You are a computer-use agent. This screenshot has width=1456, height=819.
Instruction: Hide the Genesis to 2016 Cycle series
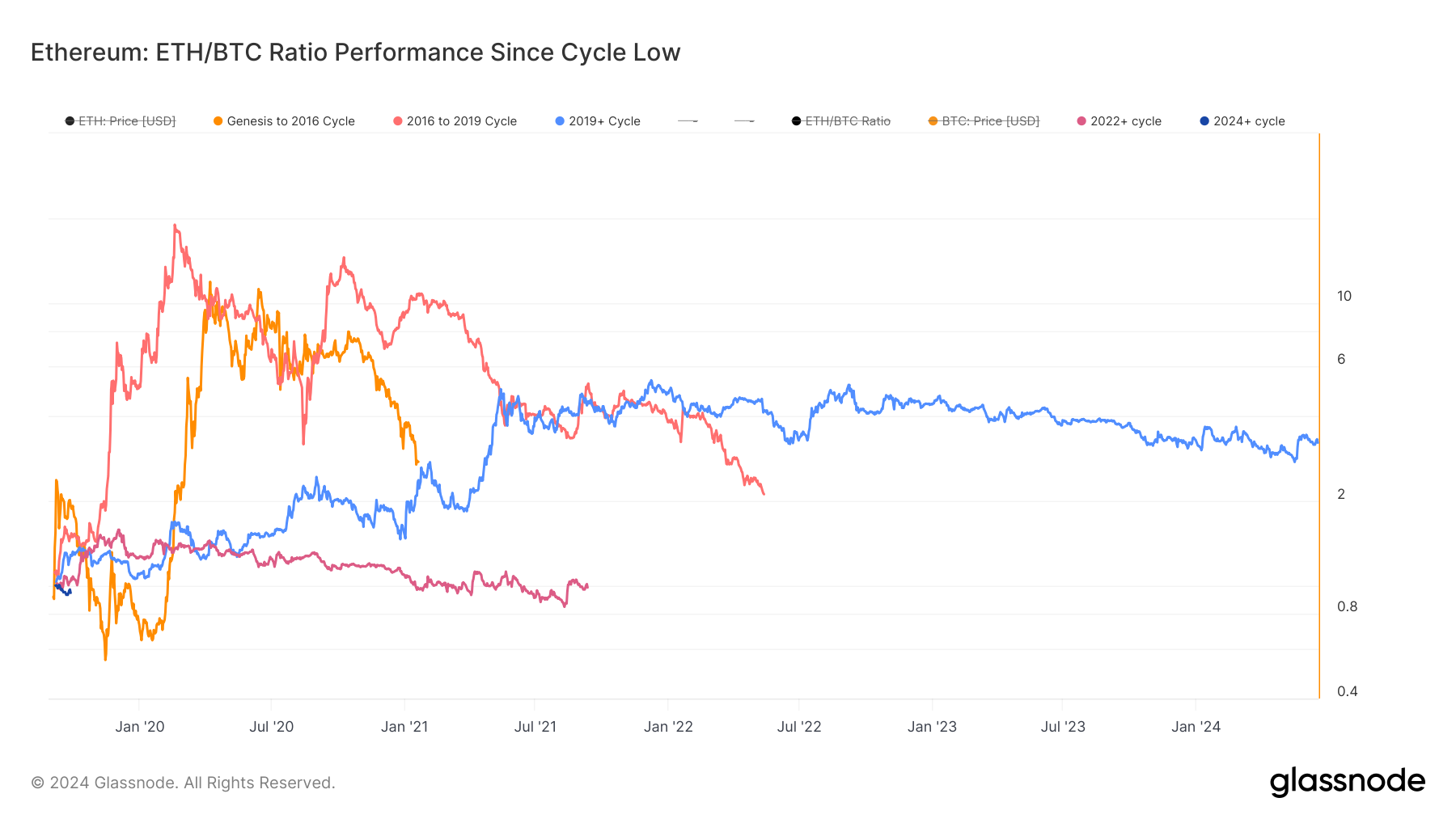(290, 121)
